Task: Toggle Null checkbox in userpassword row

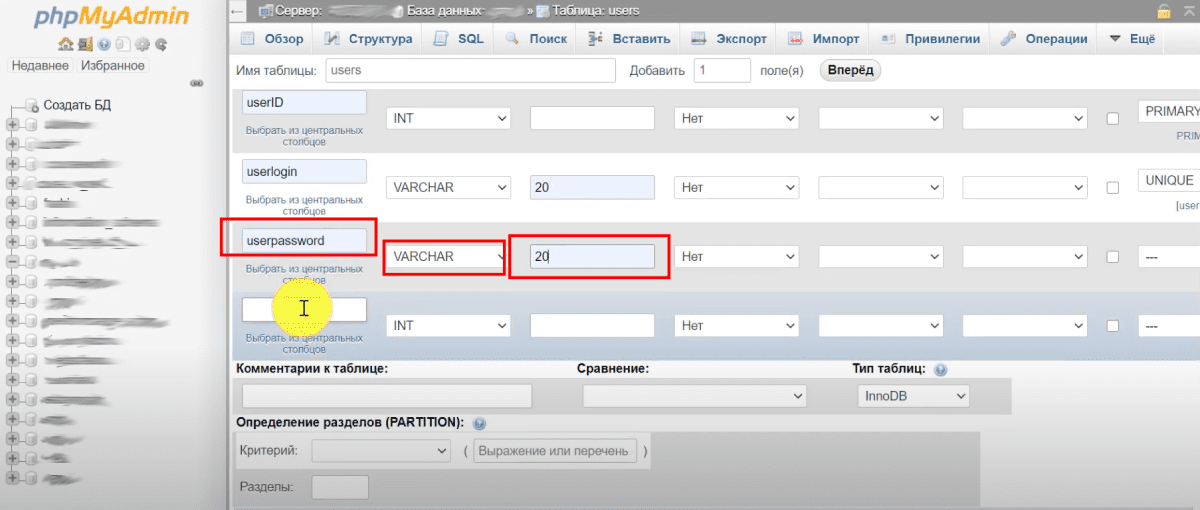Action: (1112, 257)
